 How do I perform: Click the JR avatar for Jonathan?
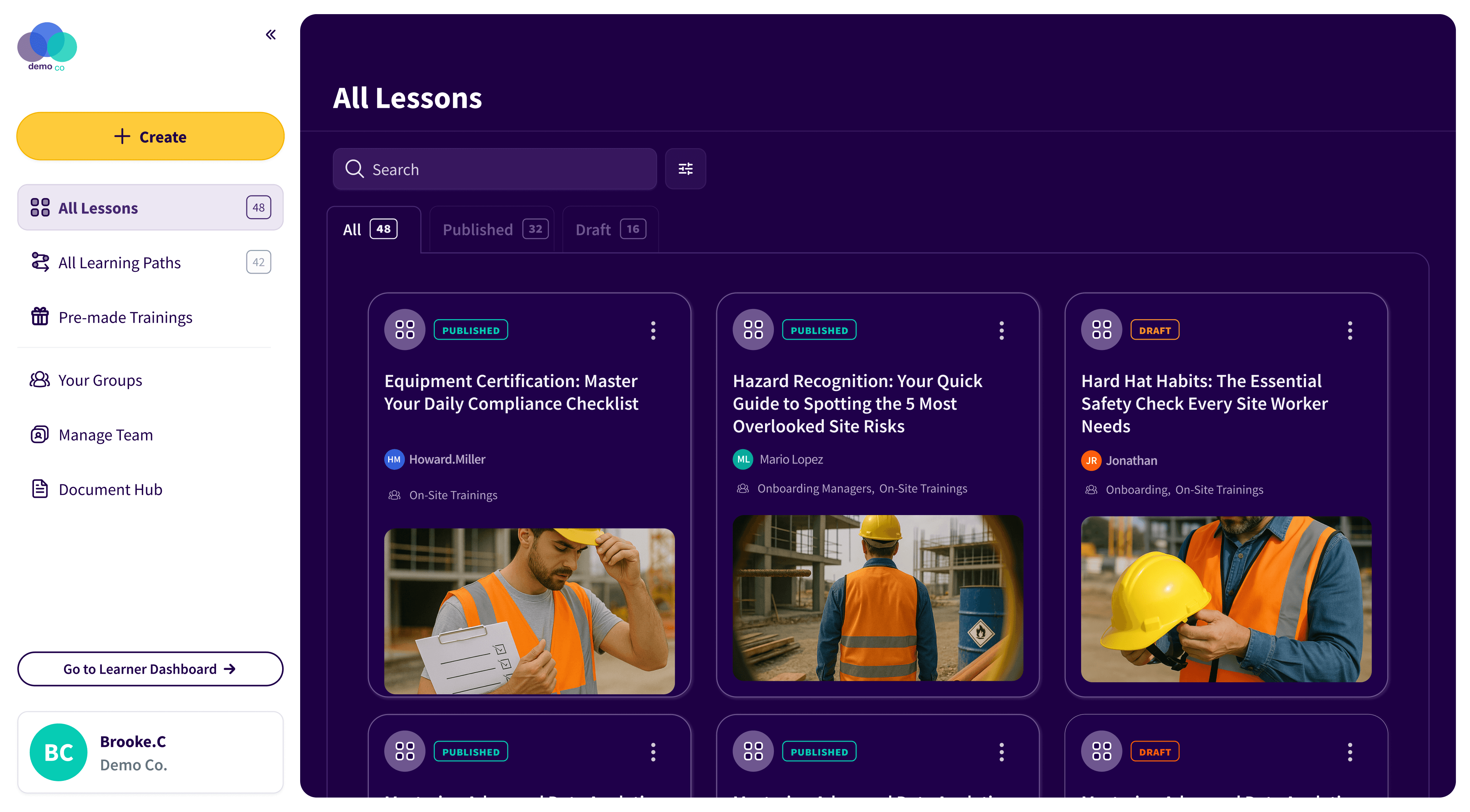(x=1092, y=461)
